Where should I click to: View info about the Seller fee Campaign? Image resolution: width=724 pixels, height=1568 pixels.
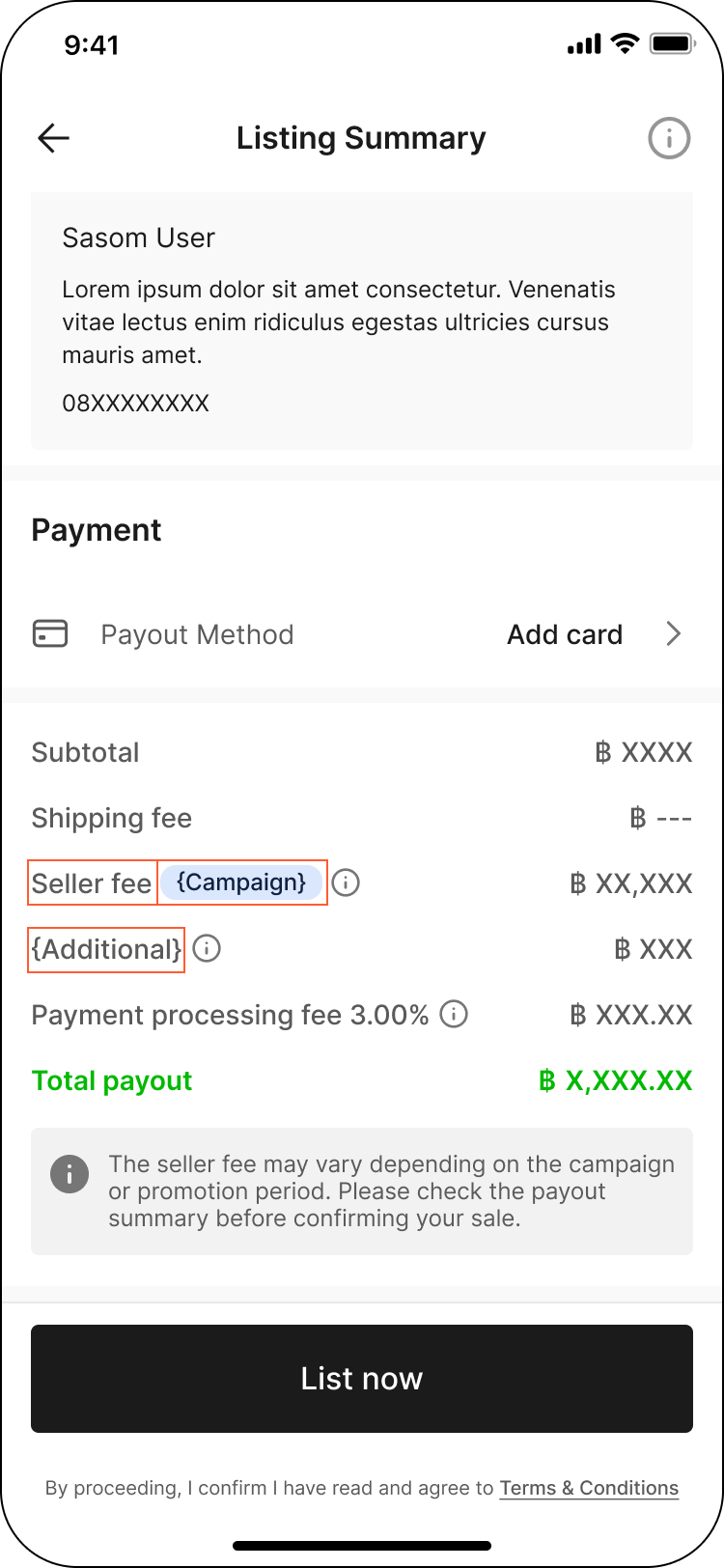pyautogui.click(x=346, y=882)
